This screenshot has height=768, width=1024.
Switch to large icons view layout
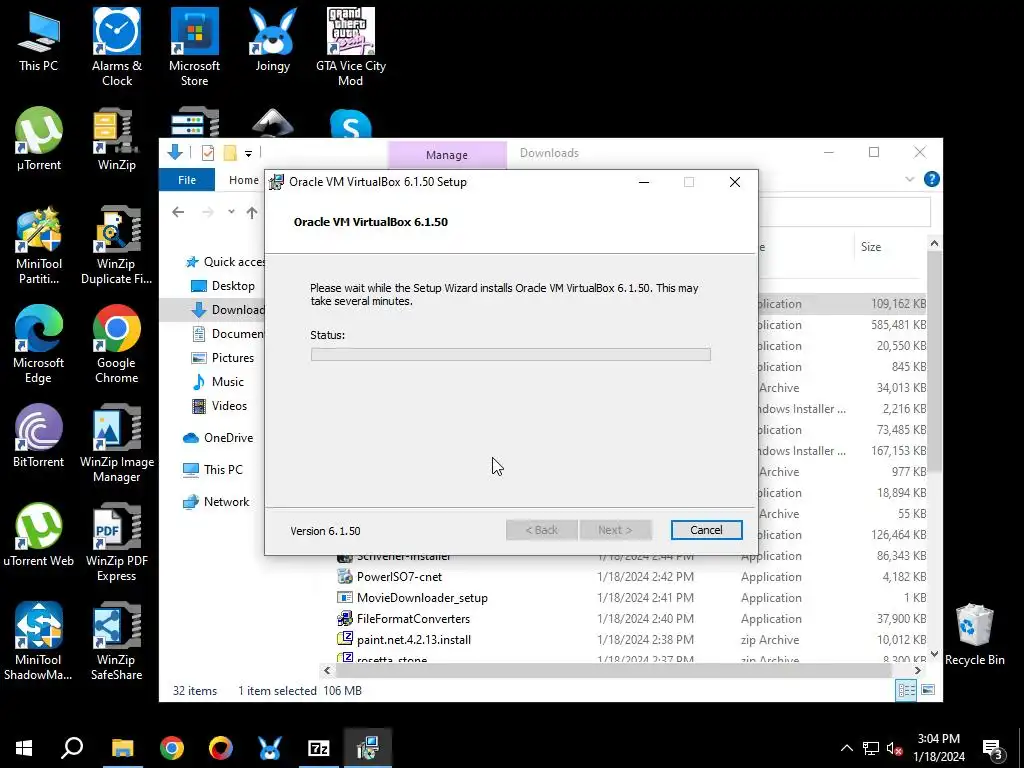point(927,690)
